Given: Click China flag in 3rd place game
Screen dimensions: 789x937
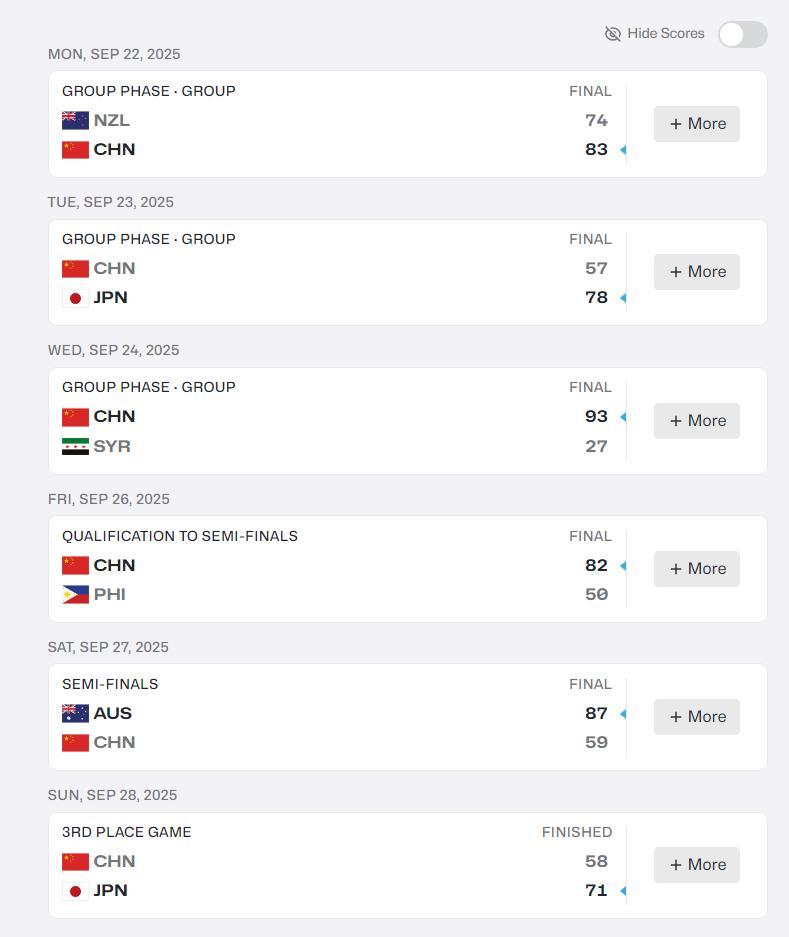Looking at the screenshot, I should pyautogui.click(x=75, y=861).
